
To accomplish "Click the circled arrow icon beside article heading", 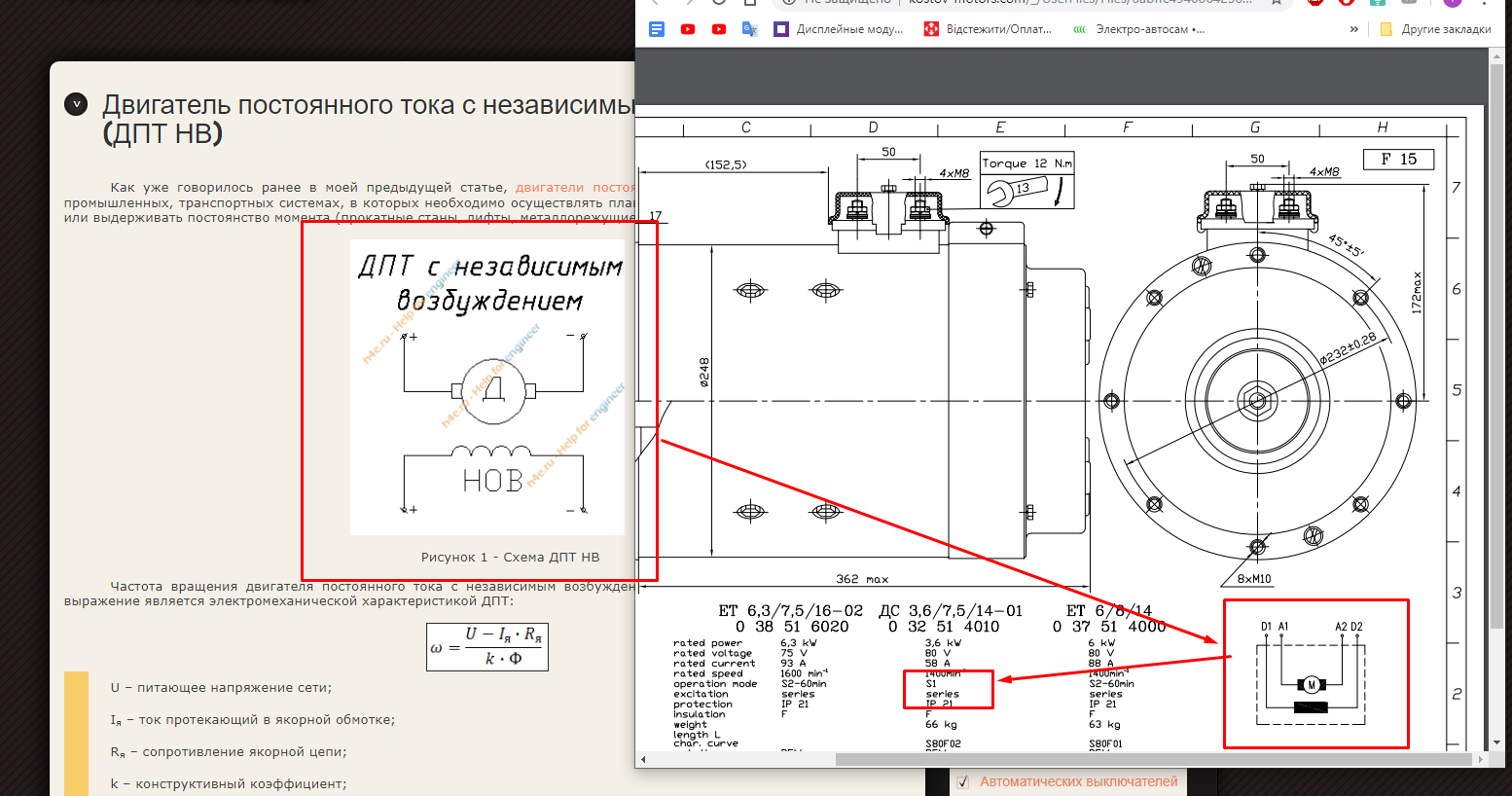I will 76,105.
